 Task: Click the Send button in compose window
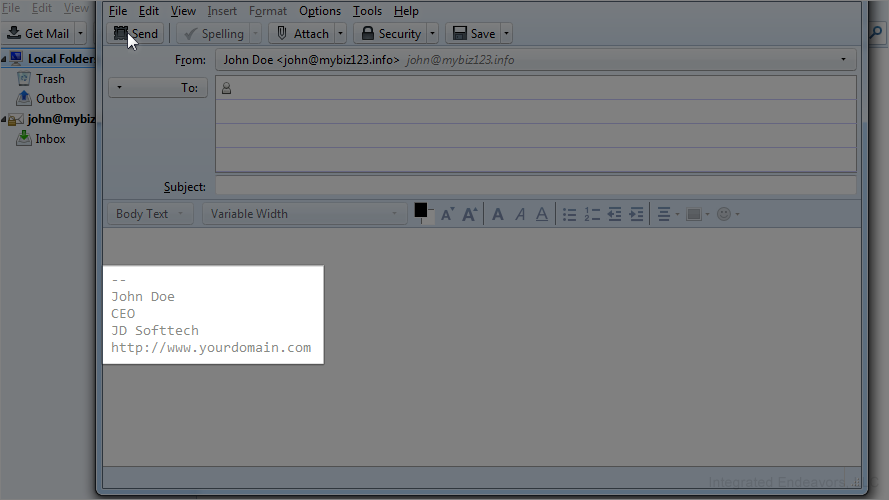point(136,33)
